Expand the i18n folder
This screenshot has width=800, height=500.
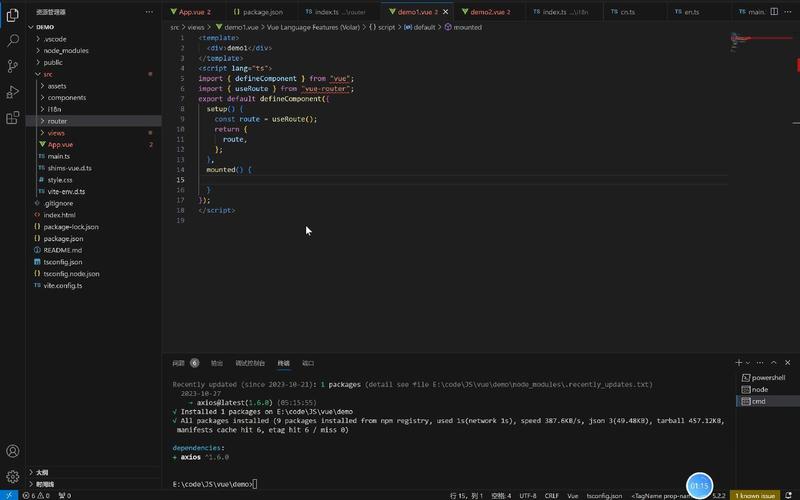(x=94, y=109)
